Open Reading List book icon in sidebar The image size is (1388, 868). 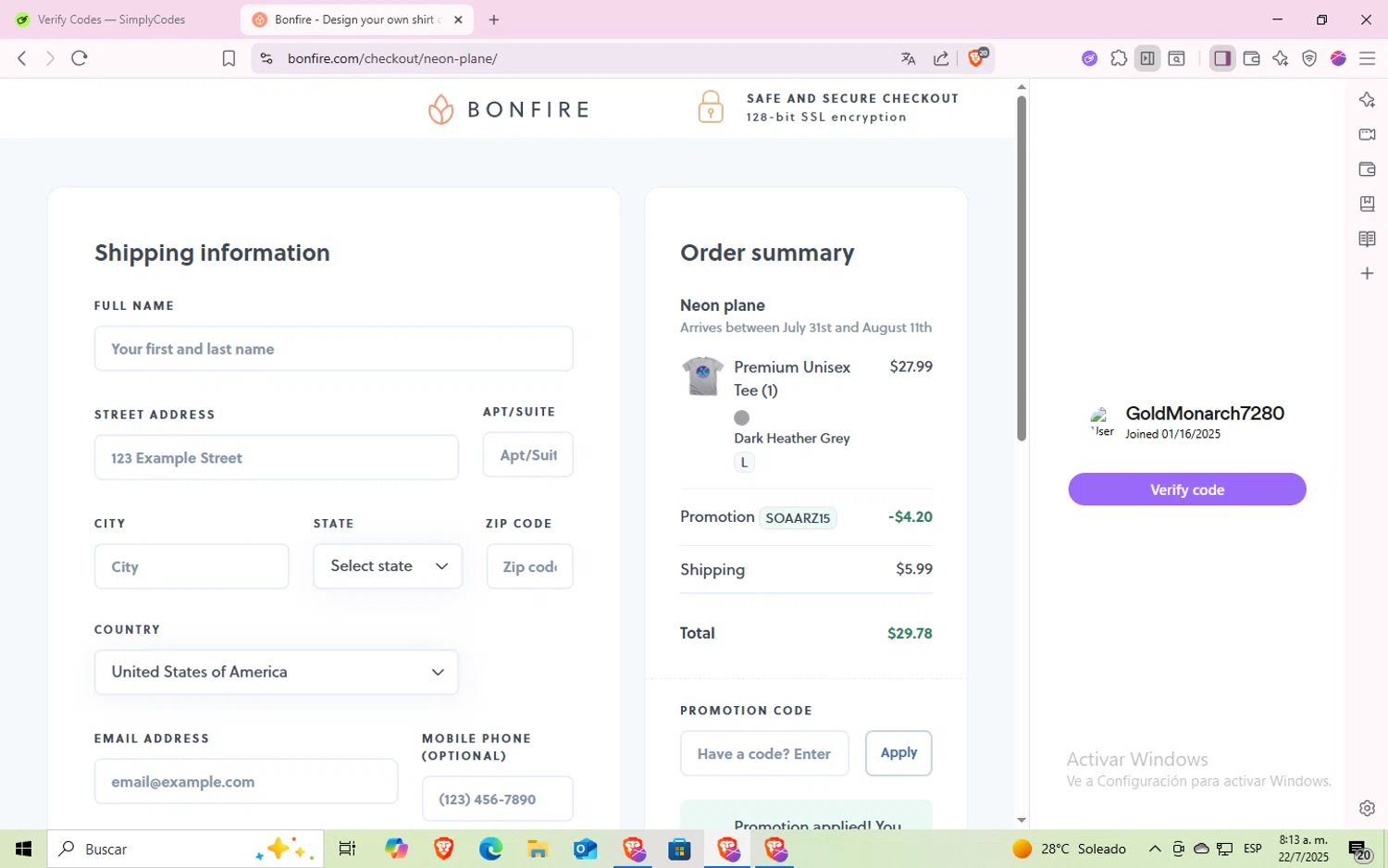1367,239
